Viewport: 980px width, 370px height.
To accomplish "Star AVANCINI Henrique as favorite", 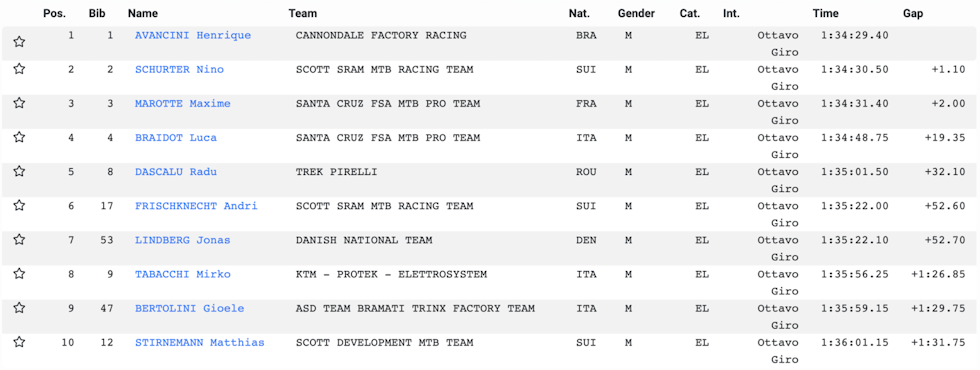I will click(x=19, y=42).
